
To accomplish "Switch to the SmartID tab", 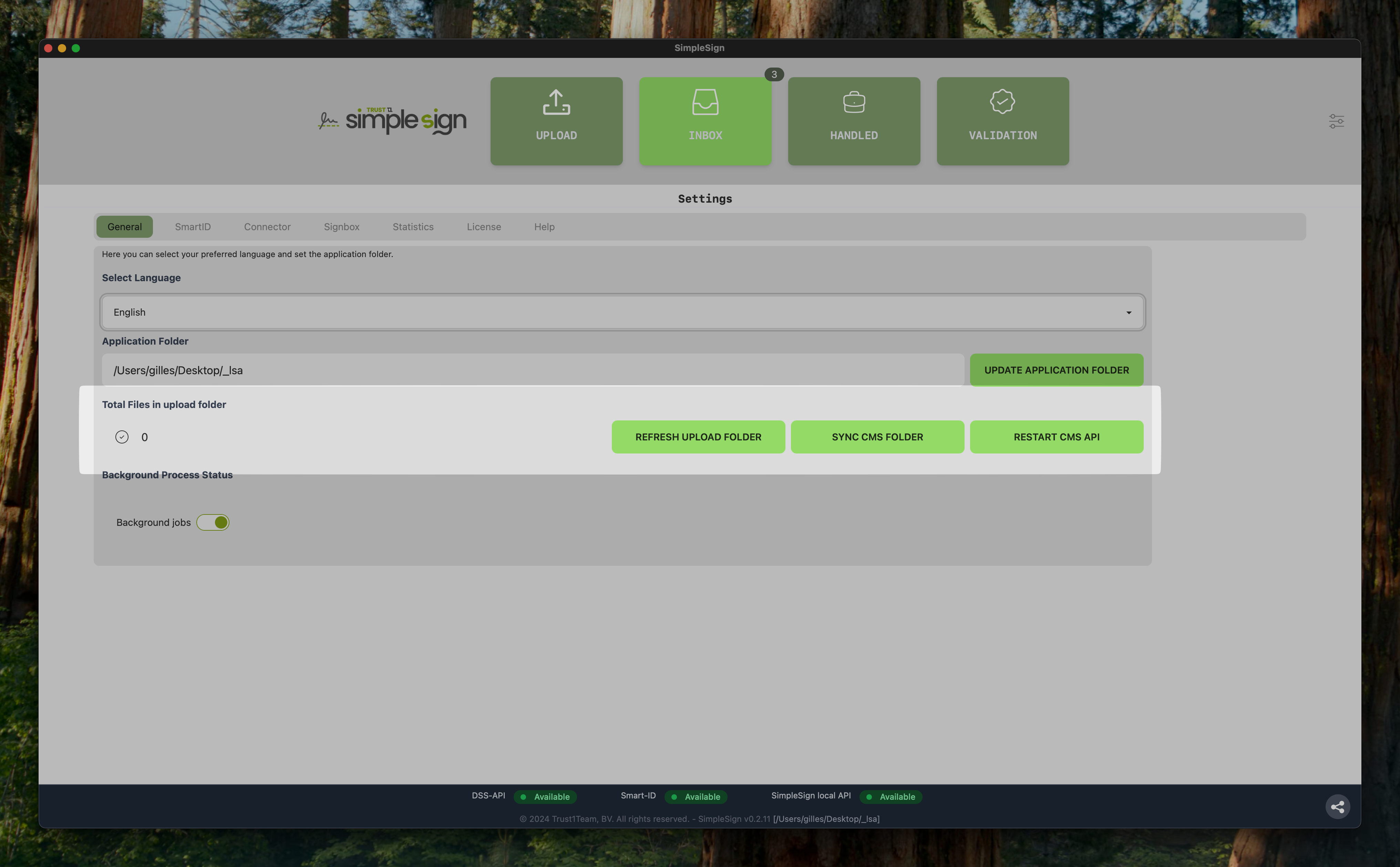I will pyautogui.click(x=193, y=227).
